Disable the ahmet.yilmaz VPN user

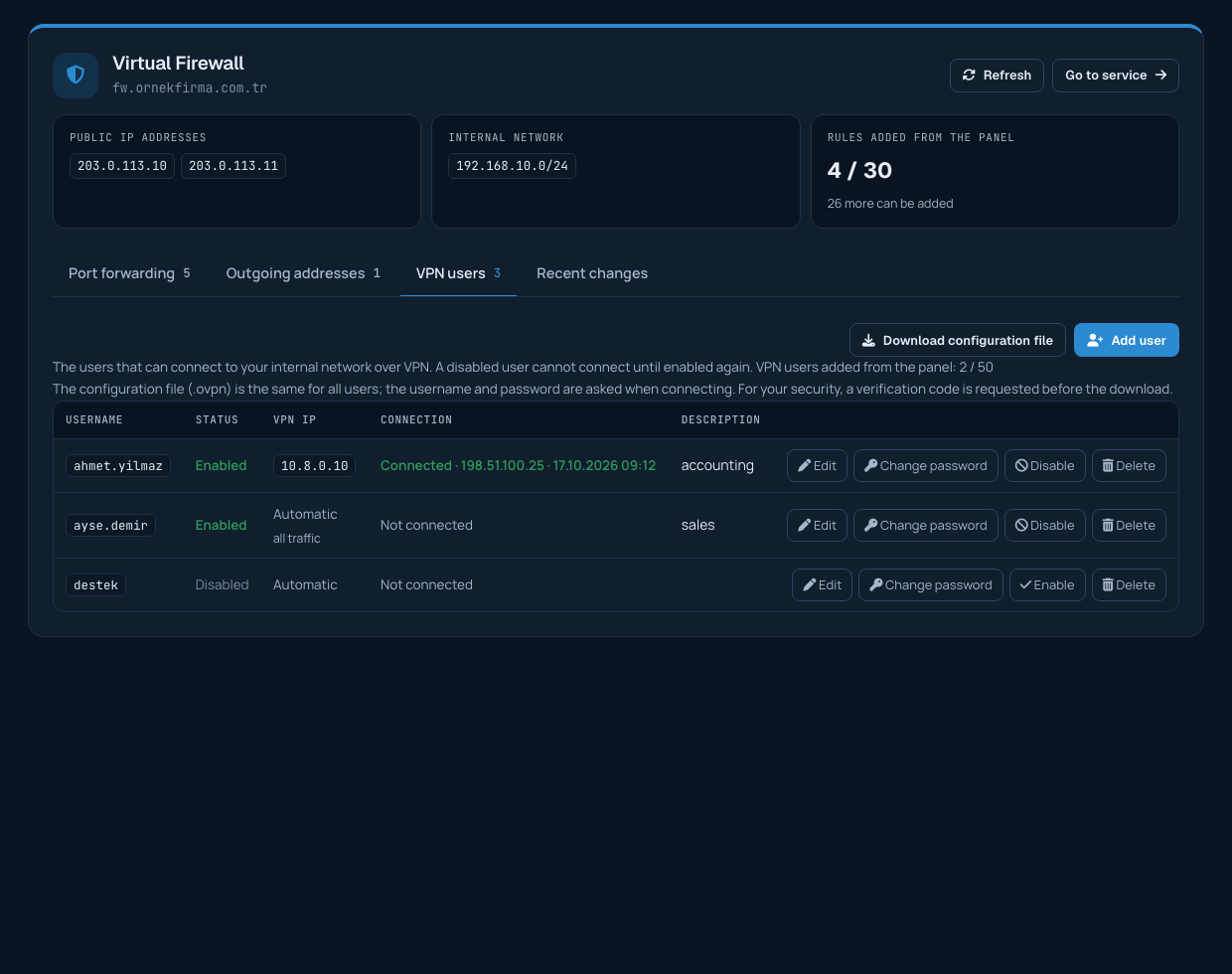[1045, 466]
